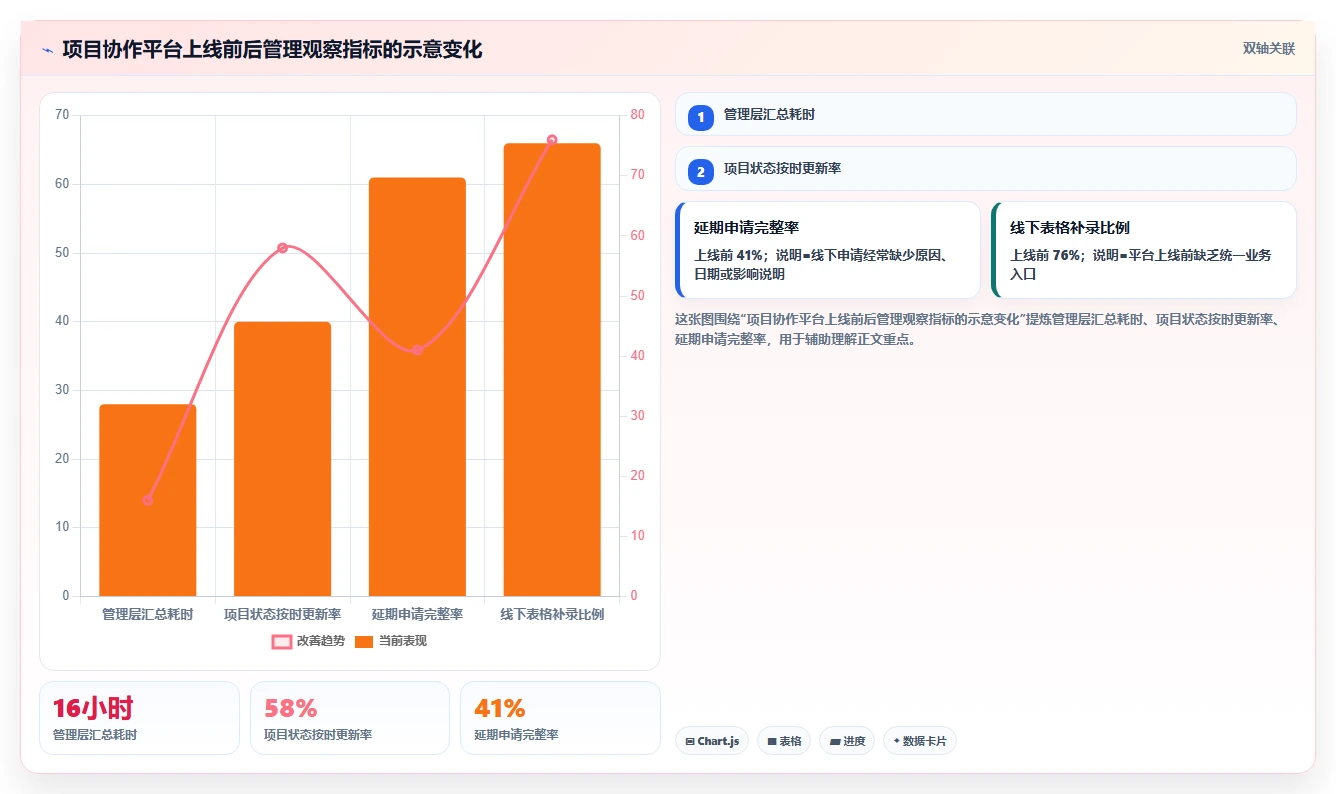1336x794 pixels.
Task: Click the 58% stat card
Action: pos(350,718)
